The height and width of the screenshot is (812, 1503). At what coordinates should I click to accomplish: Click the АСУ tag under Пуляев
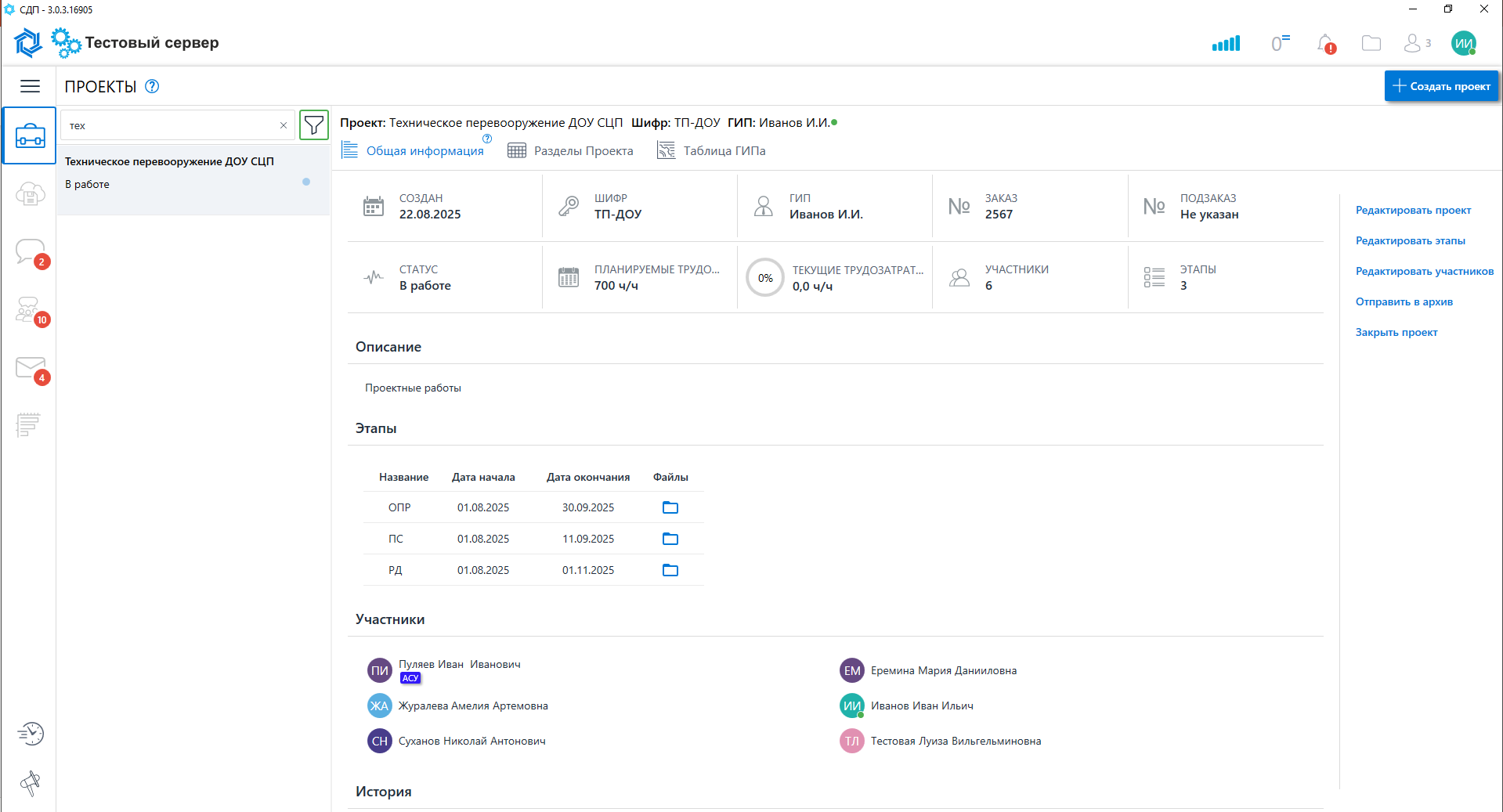tap(410, 678)
